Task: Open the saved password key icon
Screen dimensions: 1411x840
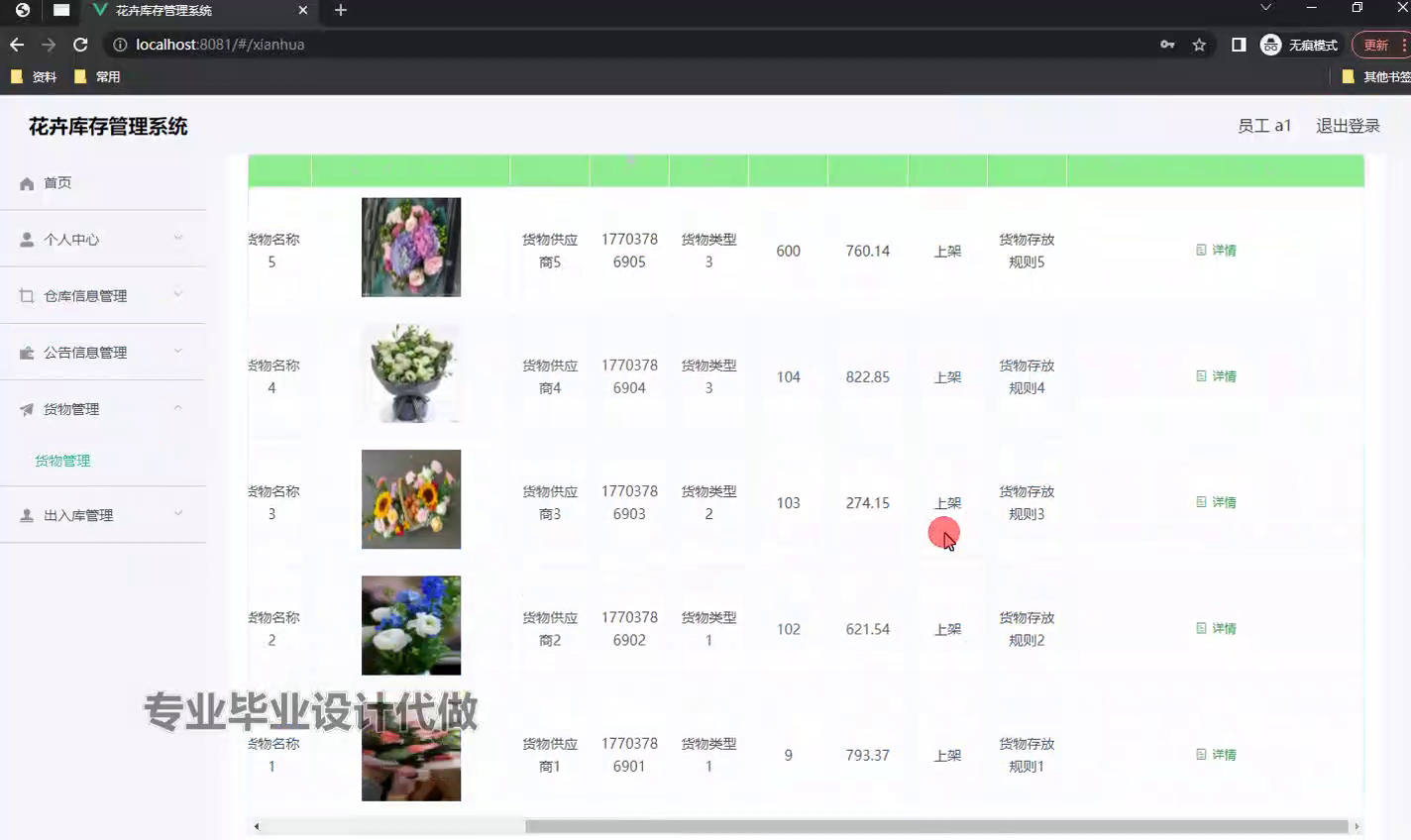Action: pos(1167,45)
